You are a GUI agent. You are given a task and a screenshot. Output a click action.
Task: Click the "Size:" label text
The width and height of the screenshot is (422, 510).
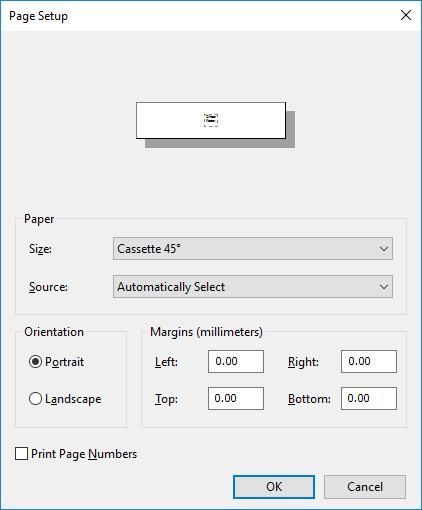coord(40,249)
